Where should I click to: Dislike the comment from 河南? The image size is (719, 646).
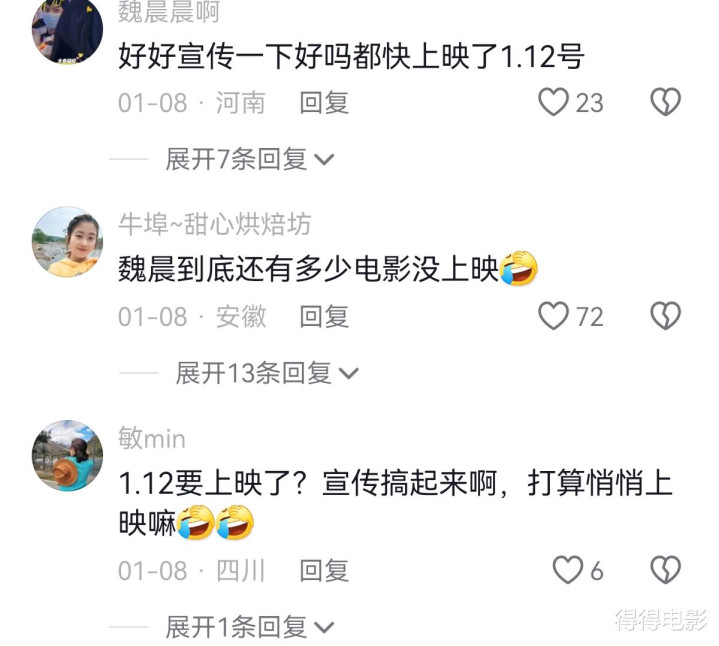(x=665, y=102)
